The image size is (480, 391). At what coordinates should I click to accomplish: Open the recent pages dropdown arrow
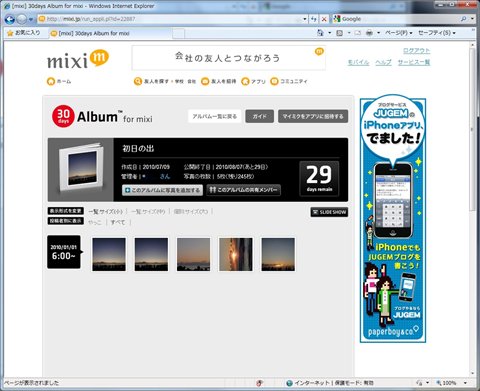tap(31, 19)
